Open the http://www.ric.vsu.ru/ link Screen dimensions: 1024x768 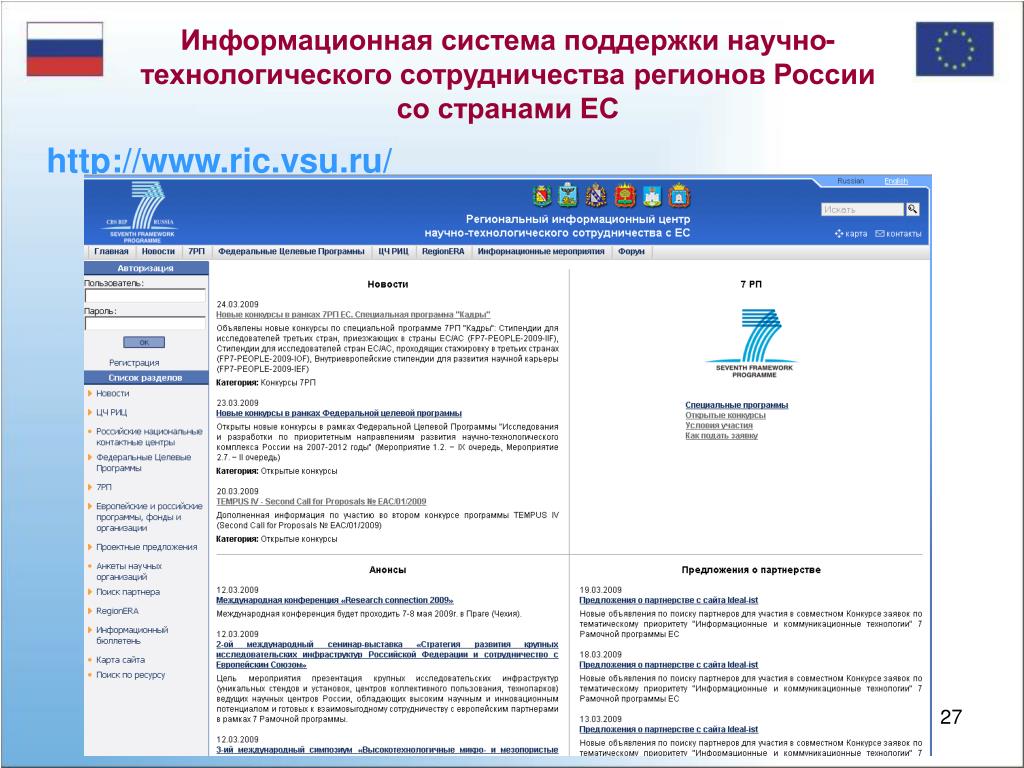(219, 161)
